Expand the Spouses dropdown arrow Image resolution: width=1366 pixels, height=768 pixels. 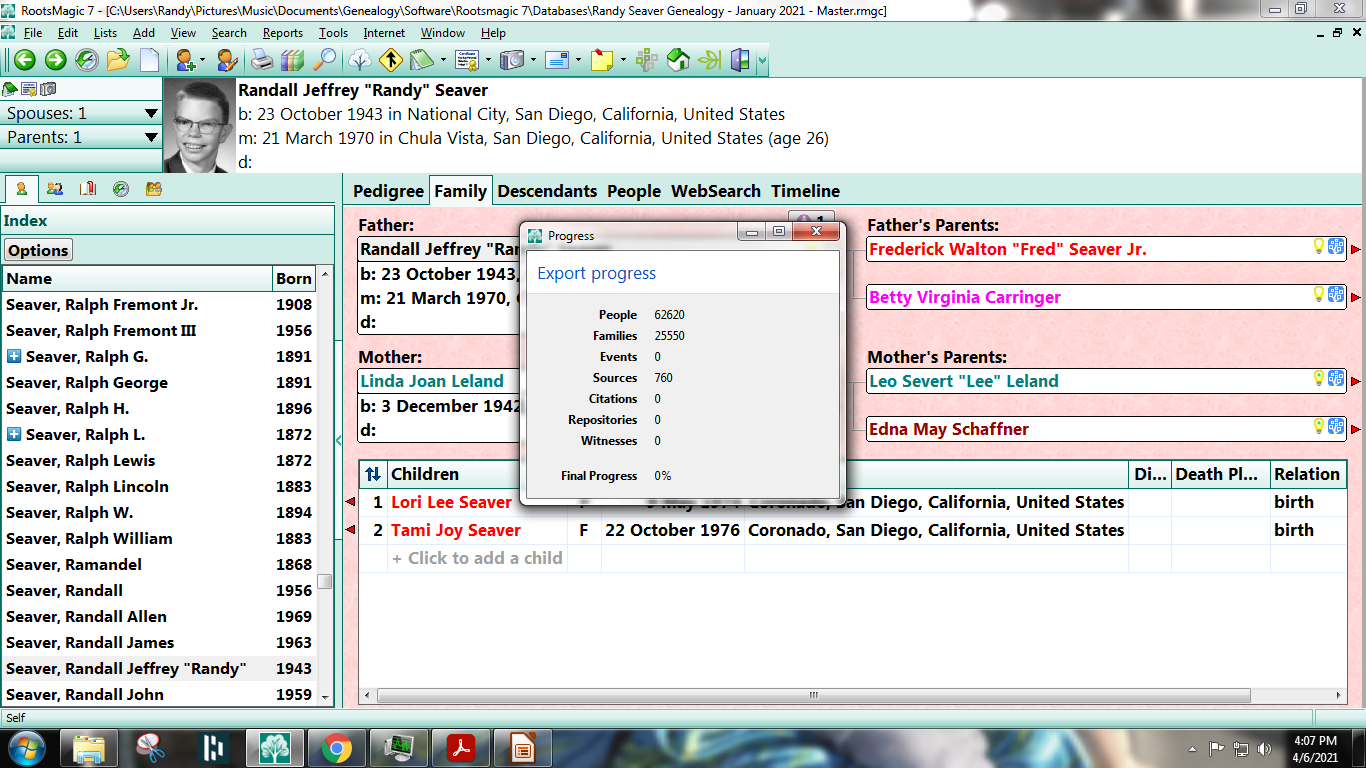[x=149, y=114]
